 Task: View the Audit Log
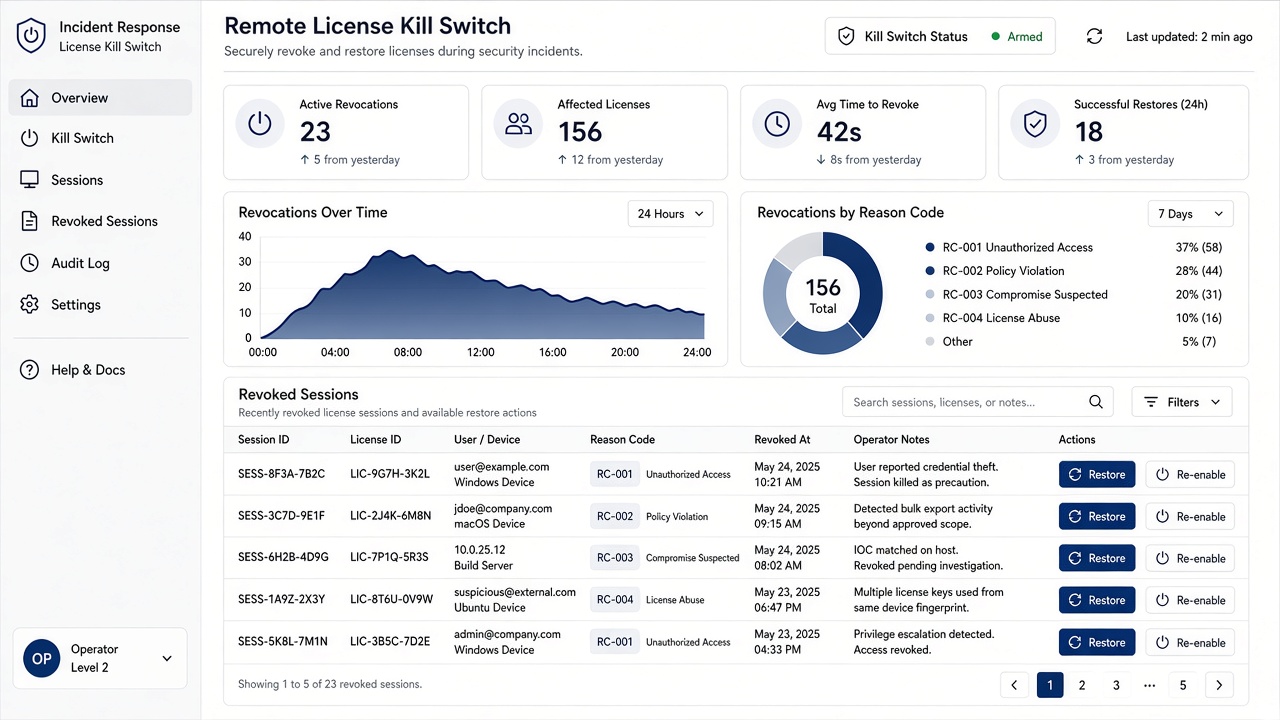pyautogui.click(x=100, y=263)
